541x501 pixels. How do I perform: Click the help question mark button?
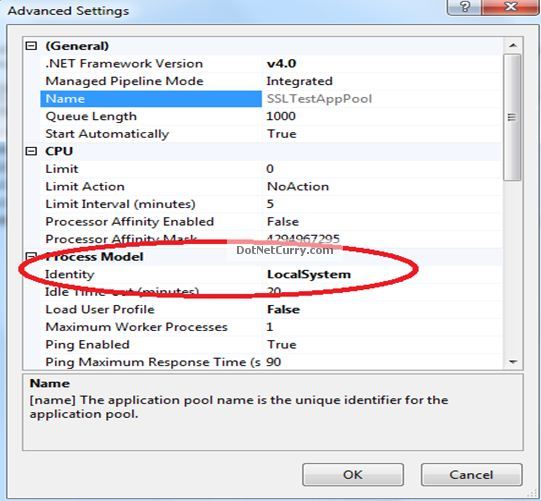(x=465, y=7)
